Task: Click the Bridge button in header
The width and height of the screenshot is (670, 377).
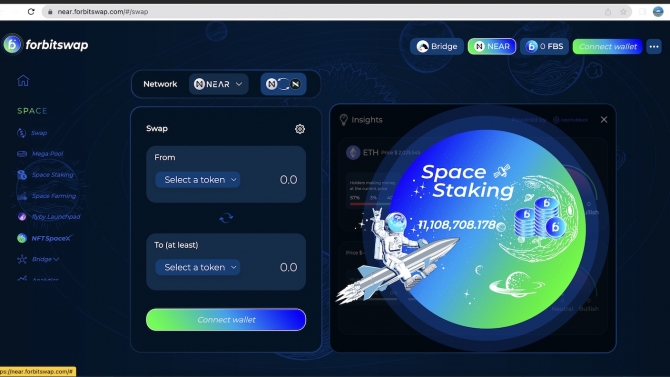Action: (437, 46)
